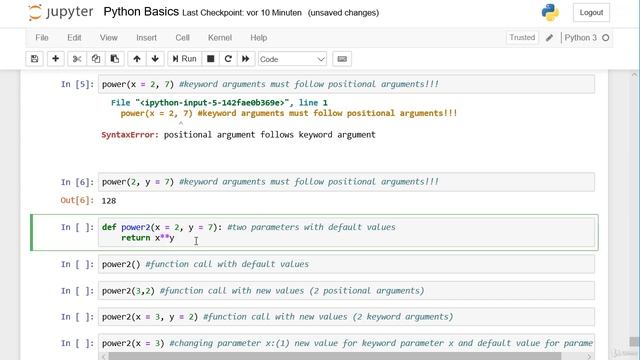Interrupt the kernel stop icon

211,59
